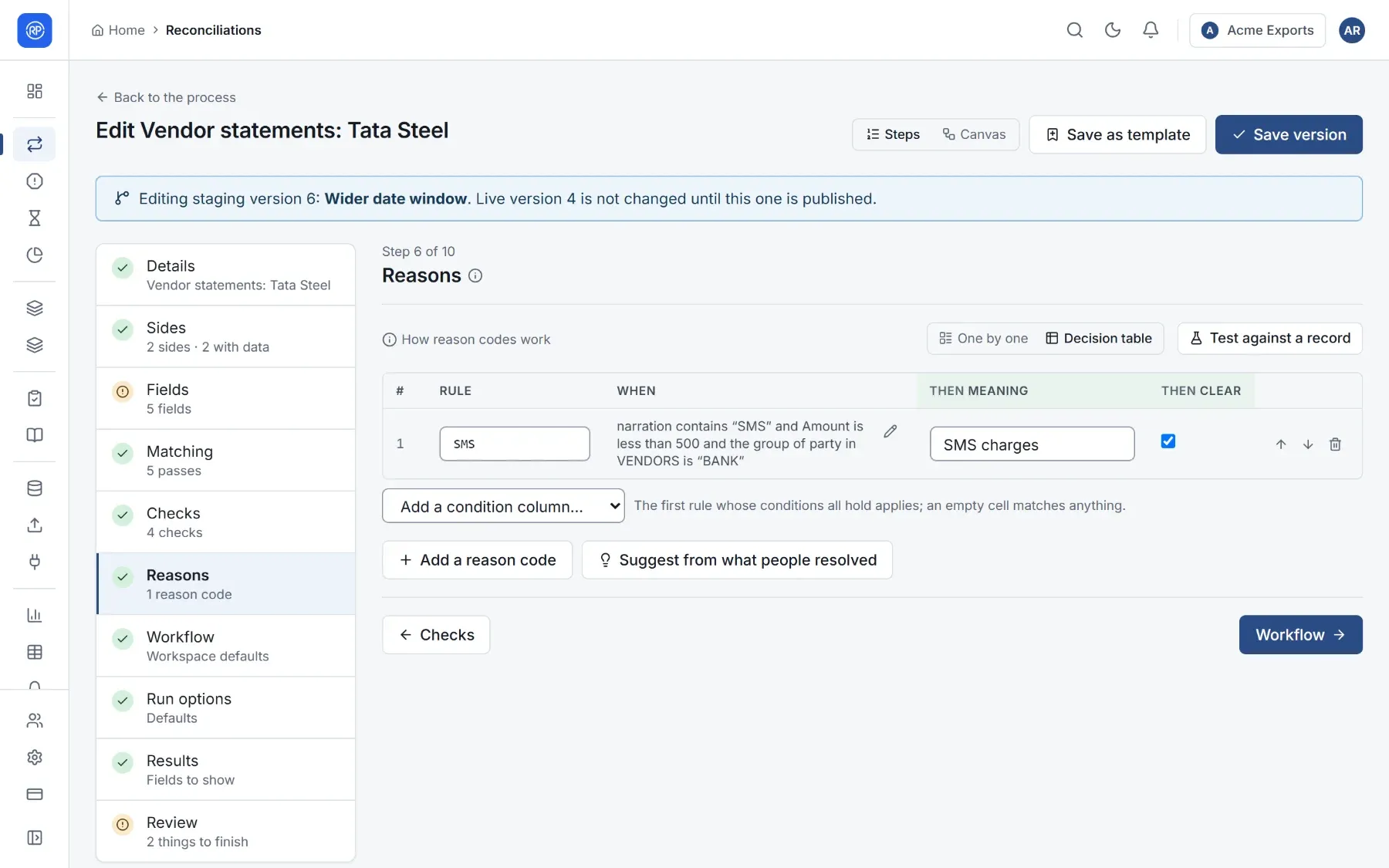Click Test against a record
This screenshot has width=1389, height=868.
click(1269, 339)
